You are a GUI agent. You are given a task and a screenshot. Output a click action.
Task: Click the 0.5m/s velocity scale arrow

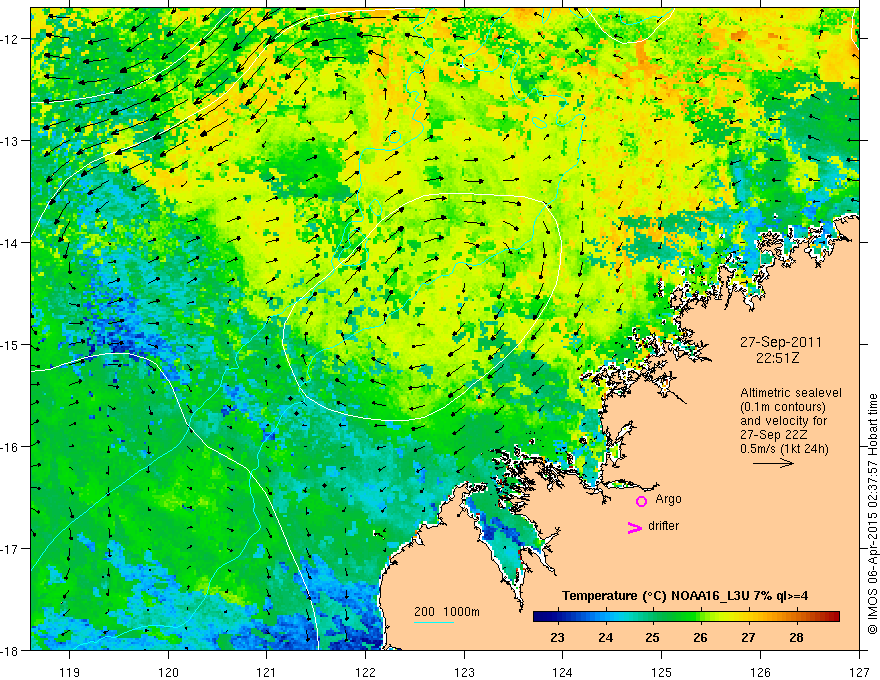(773, 463)
